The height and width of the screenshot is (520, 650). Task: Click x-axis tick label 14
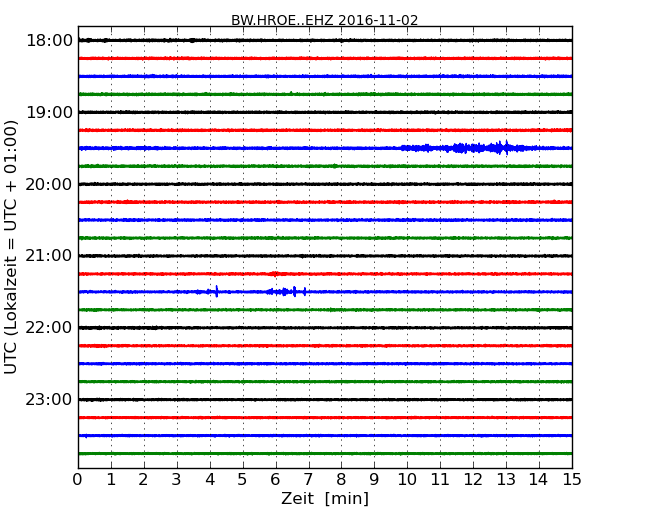(x=539, y=479)
